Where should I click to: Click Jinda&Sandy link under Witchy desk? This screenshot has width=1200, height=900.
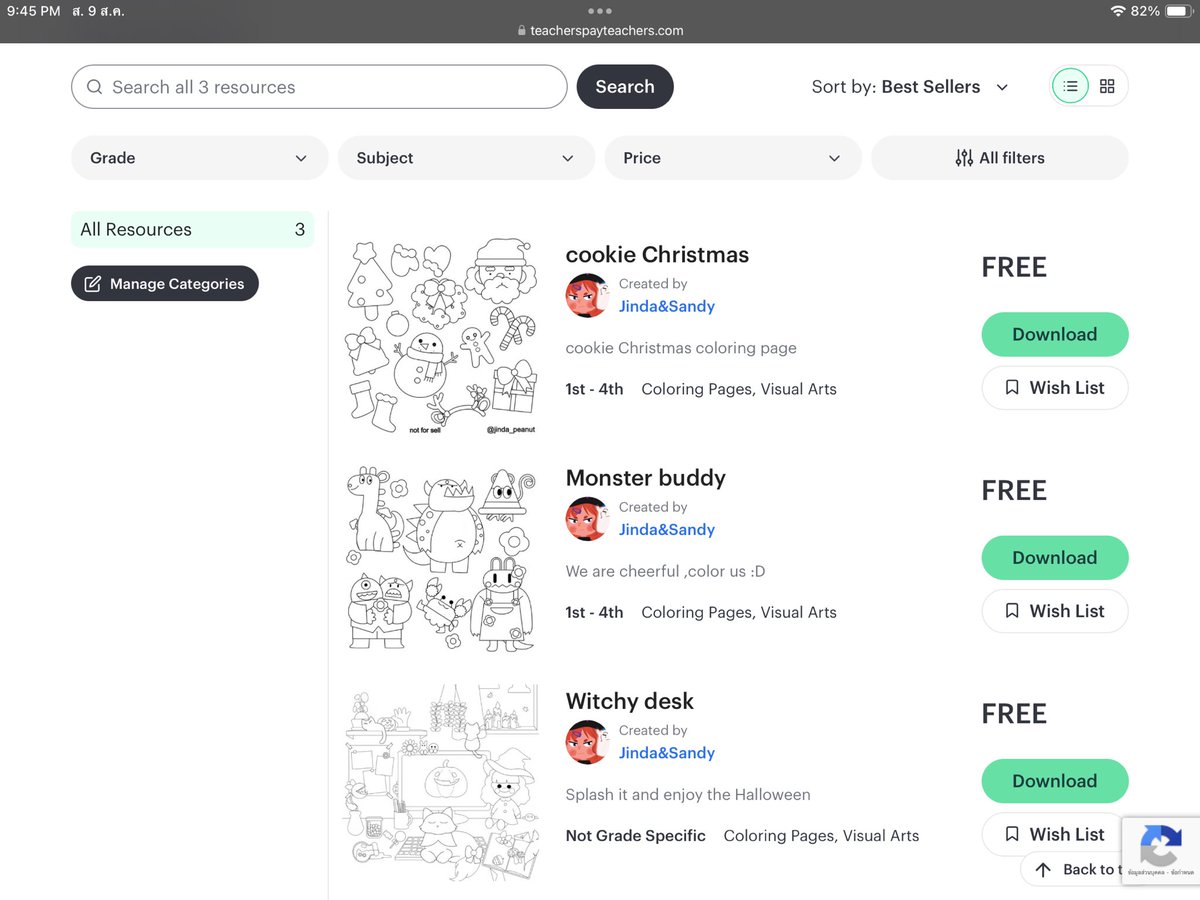pyautogui.click(x=667, y=752)
